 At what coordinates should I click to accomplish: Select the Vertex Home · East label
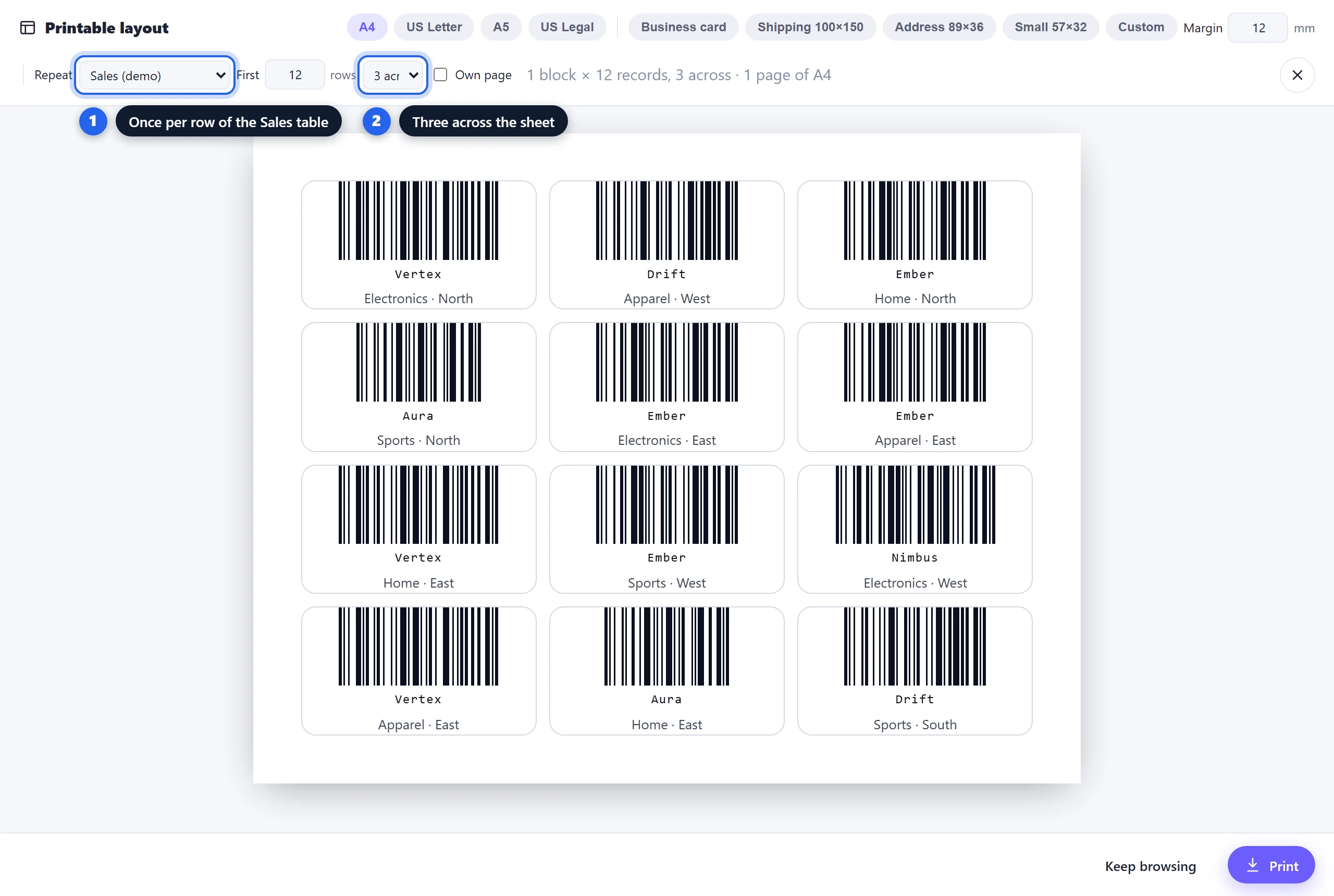pyautogui.click(x=418, y=529)
